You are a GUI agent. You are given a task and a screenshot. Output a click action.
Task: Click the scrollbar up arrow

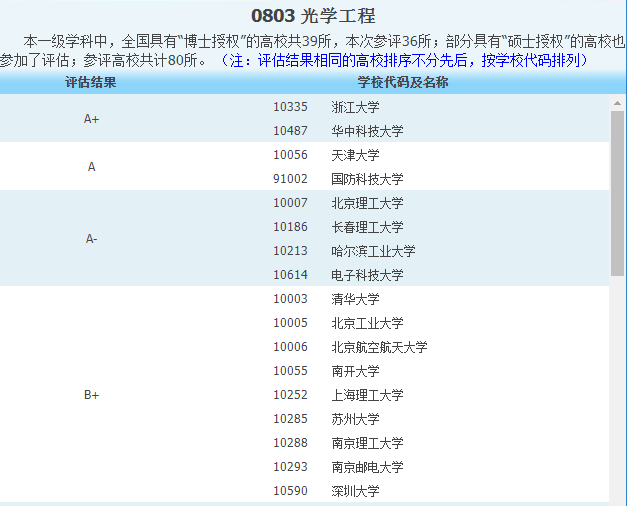pyautogui.click(x=617, y=103)
